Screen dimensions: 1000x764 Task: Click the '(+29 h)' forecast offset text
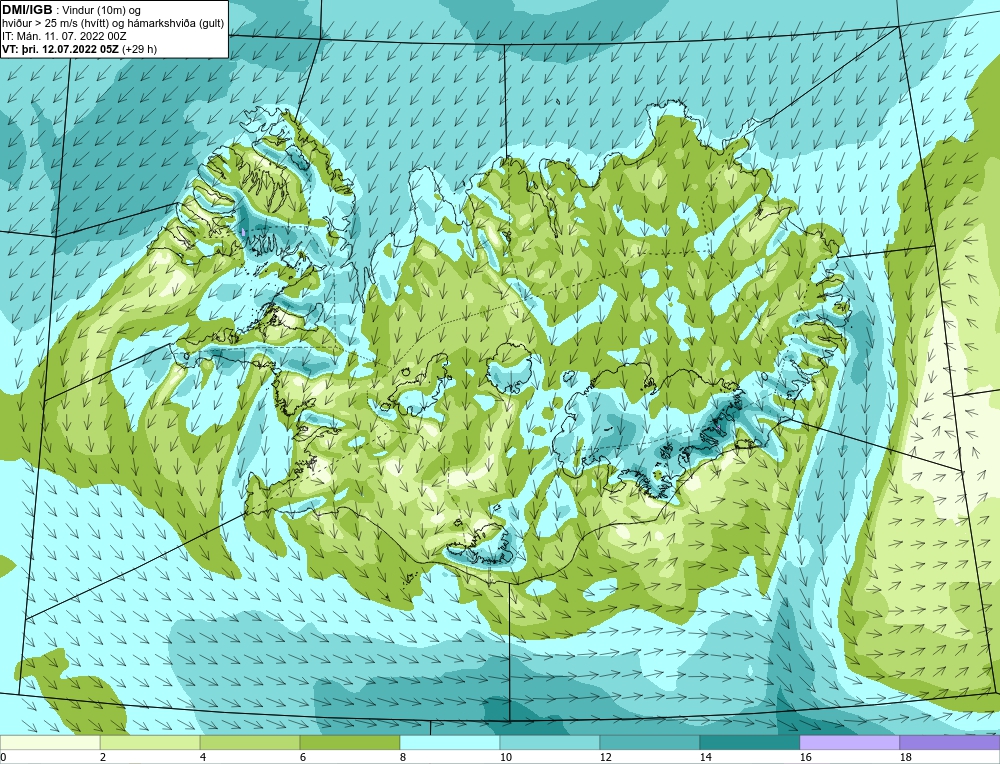click(140, 48)
